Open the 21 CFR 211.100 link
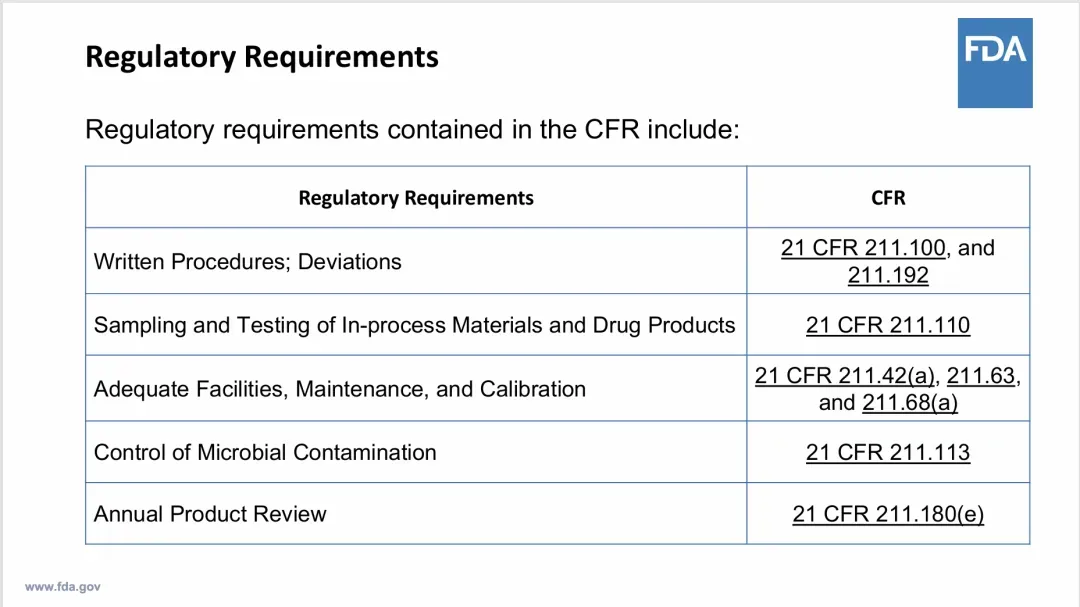The width and height of the screenshot is (1080, 607). [x=863, y=248]
